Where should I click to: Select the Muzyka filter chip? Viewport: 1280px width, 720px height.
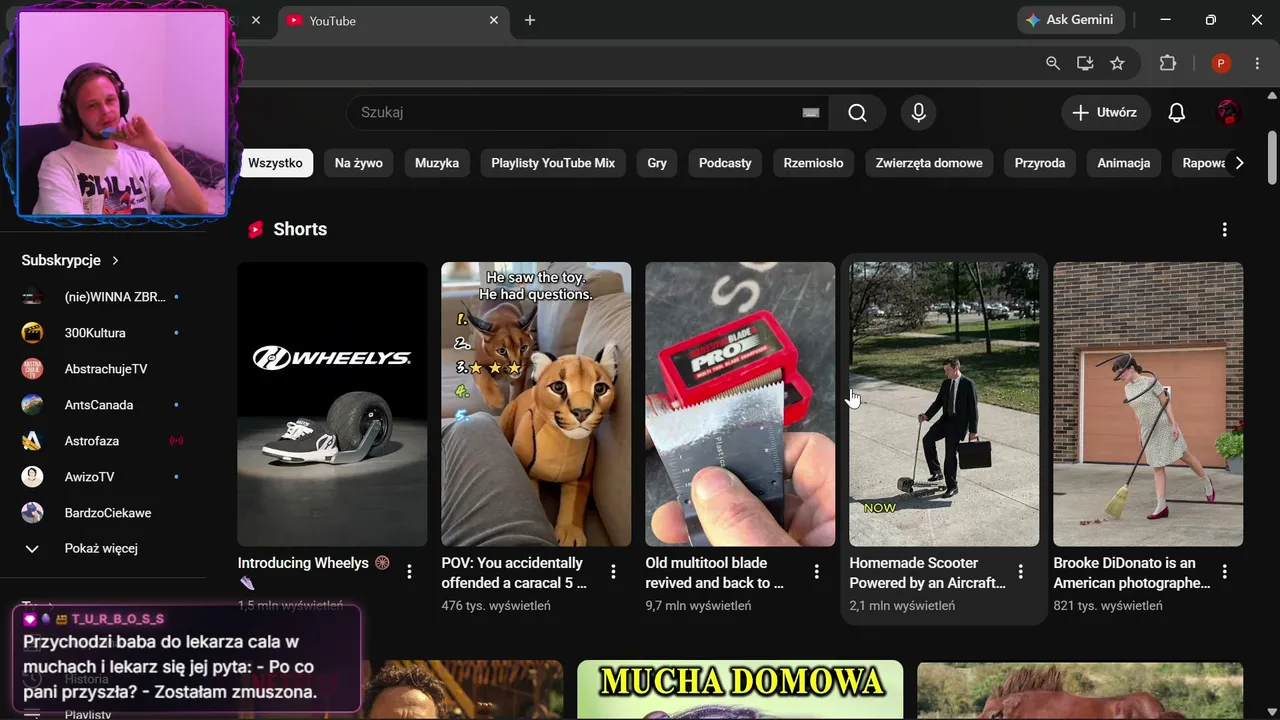437,163
